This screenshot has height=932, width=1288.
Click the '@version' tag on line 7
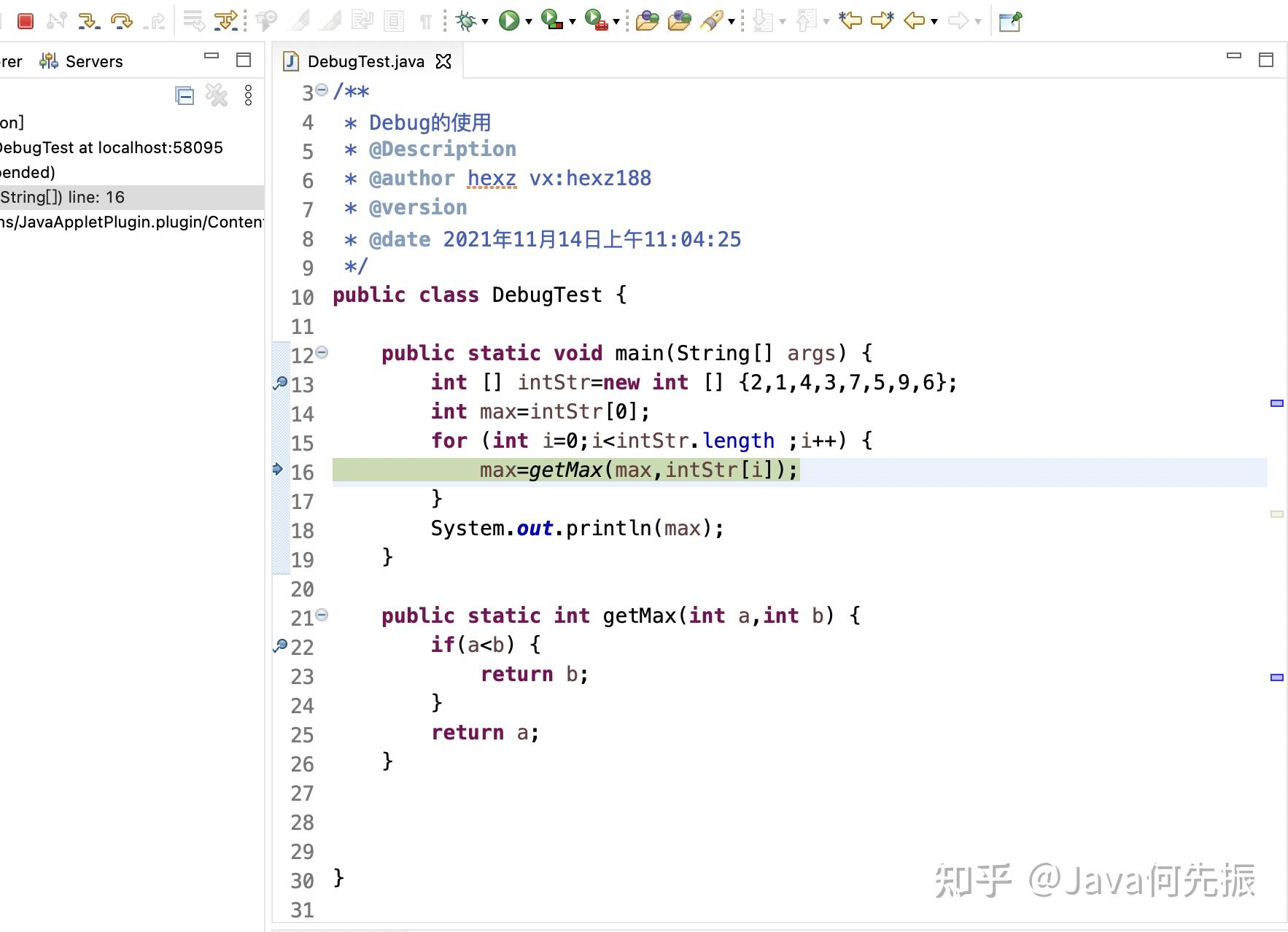(x=418, y=208)
